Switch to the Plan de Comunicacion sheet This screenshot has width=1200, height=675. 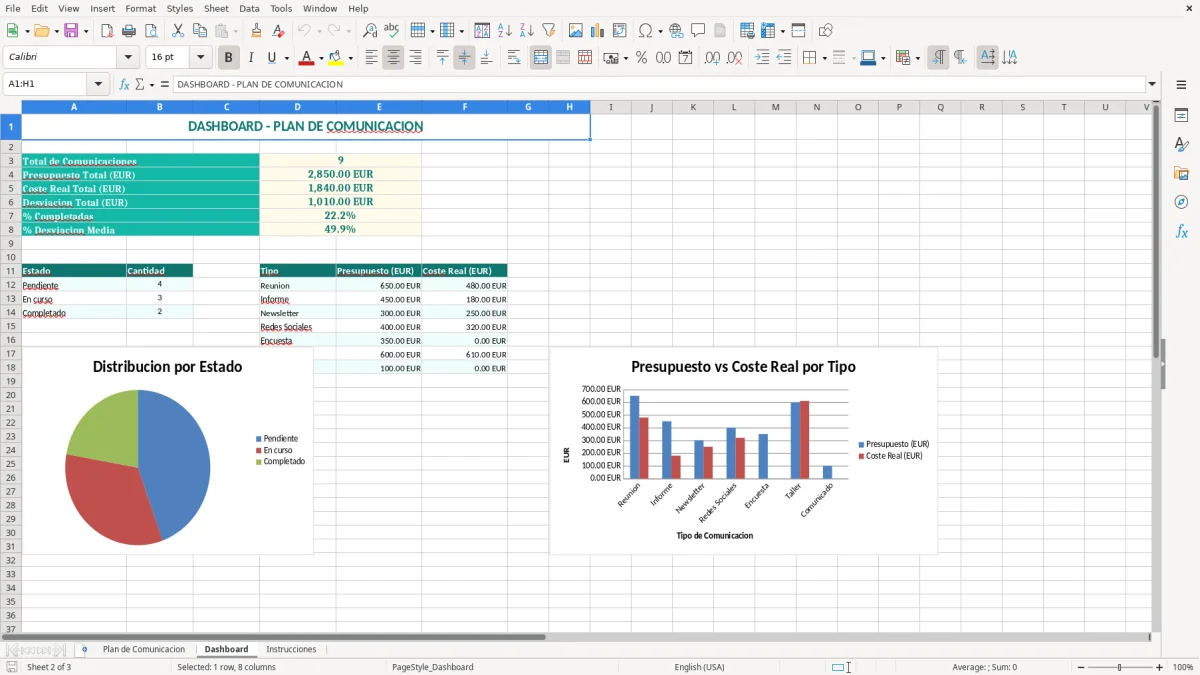(x=144, y=649)
